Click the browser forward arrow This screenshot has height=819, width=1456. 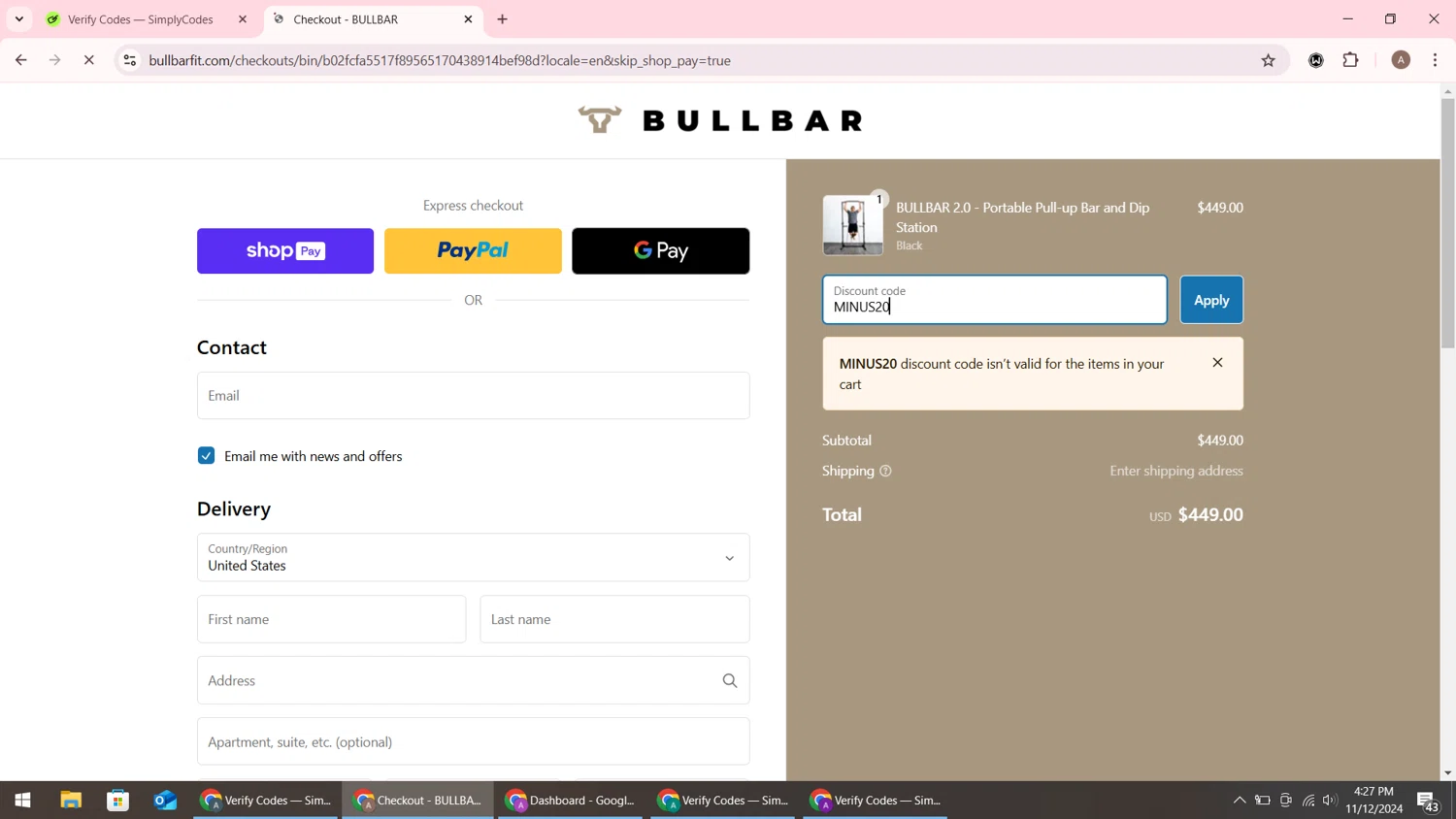[x=55, y=60]
